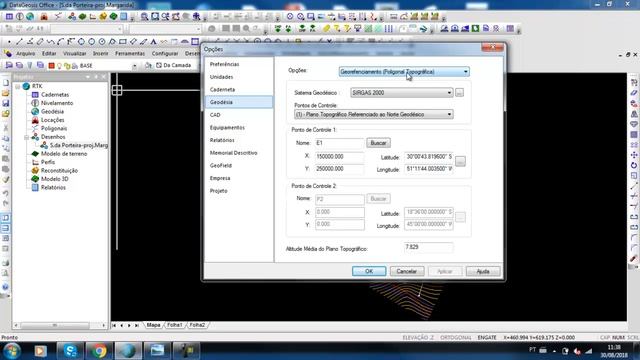
Task: Switch to the Folha1 tab
Action: click(175, 325)
